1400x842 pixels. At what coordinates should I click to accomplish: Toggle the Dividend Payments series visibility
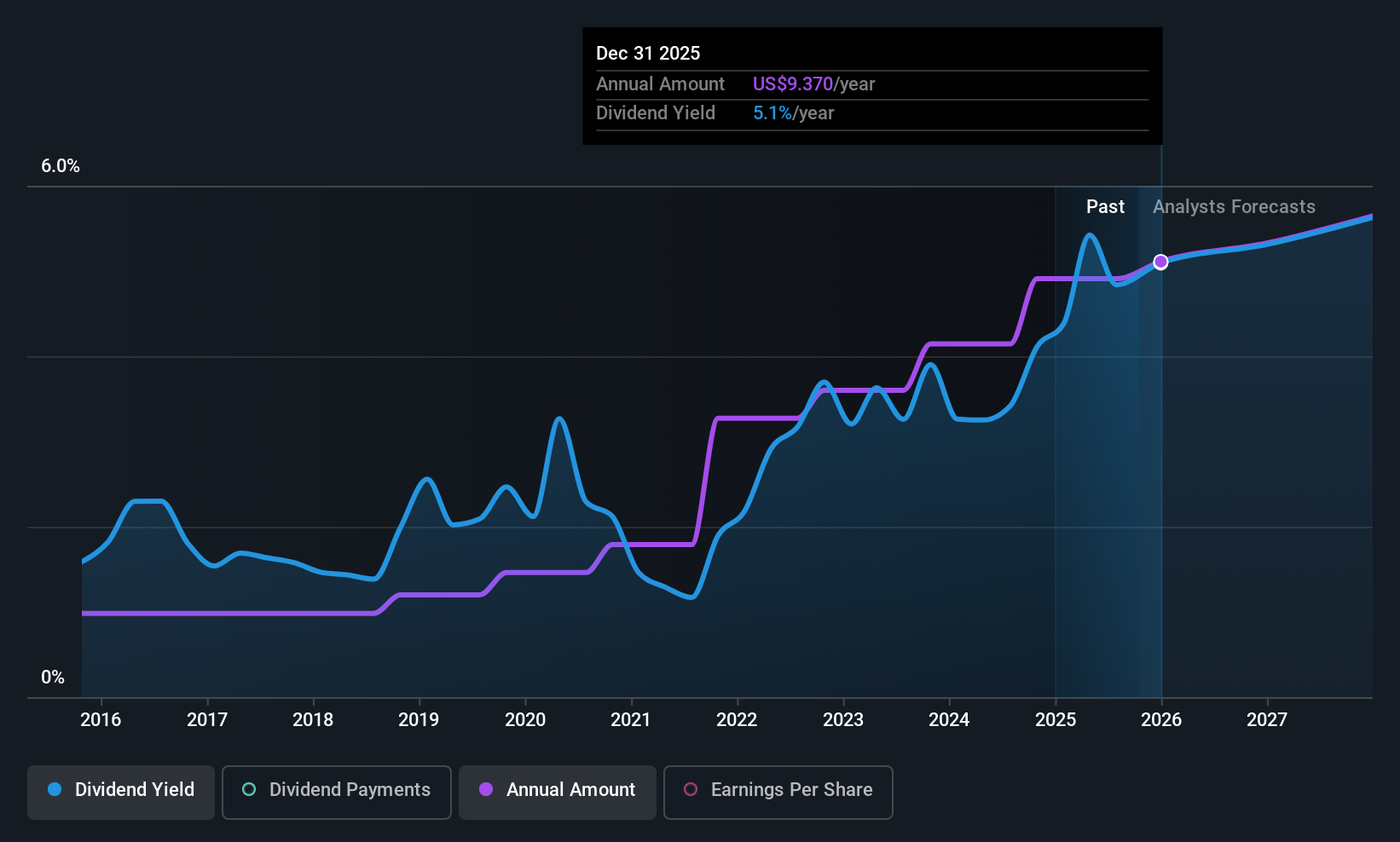(336, 790)
